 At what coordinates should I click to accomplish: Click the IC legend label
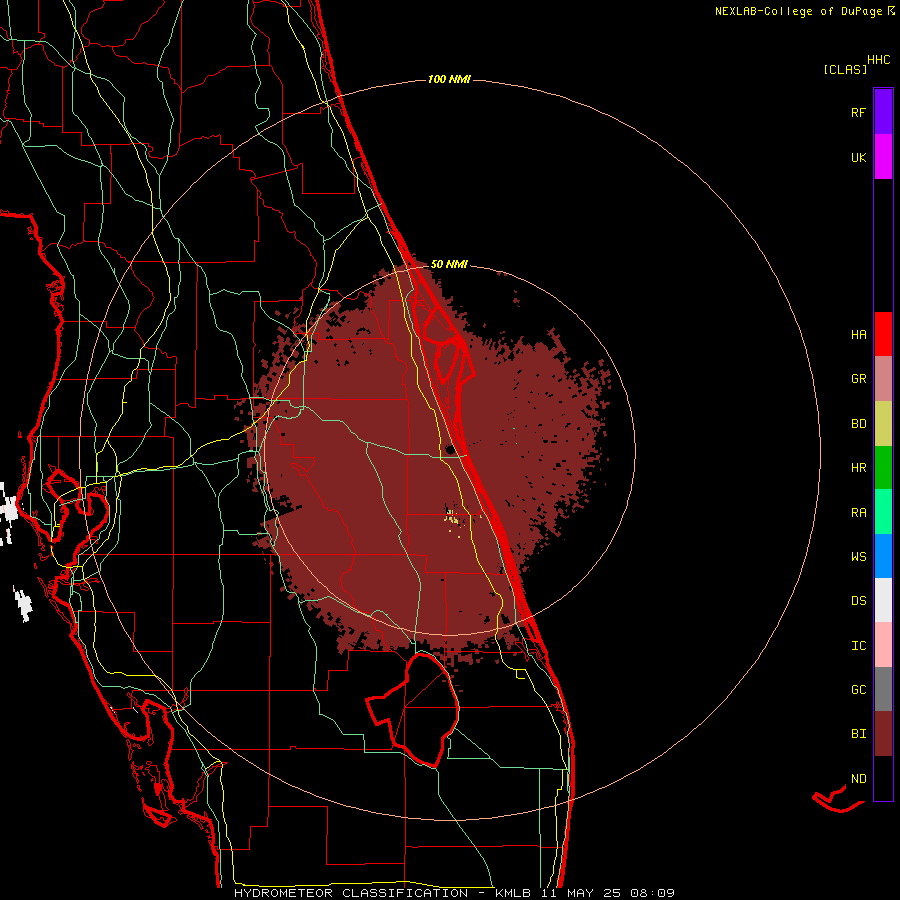tap(858, 646)
